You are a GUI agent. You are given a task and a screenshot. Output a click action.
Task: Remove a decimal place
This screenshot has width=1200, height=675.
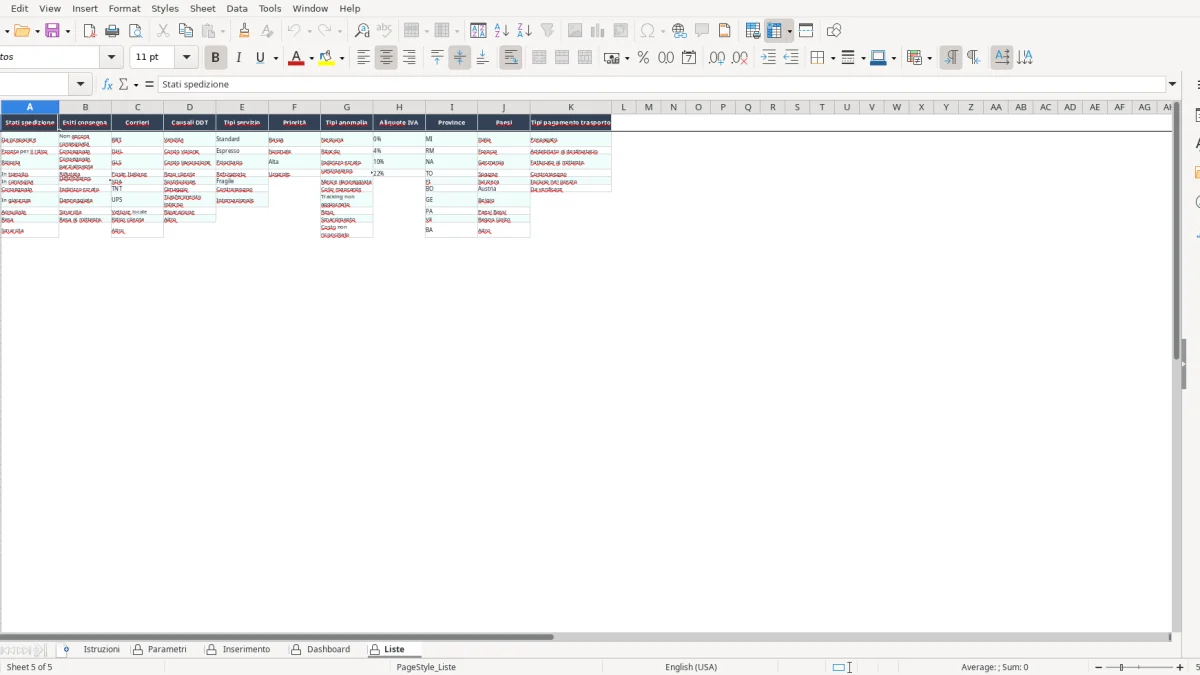click(740, 58)
